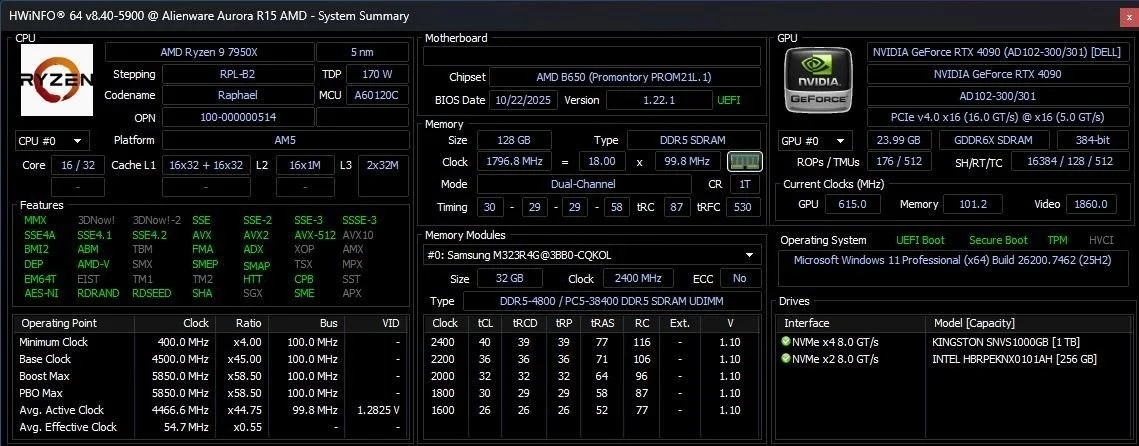Click the DDR5-4800 / PC5-38400 type field
Screen dimensions: 1139x446
(x=612, y=301)
